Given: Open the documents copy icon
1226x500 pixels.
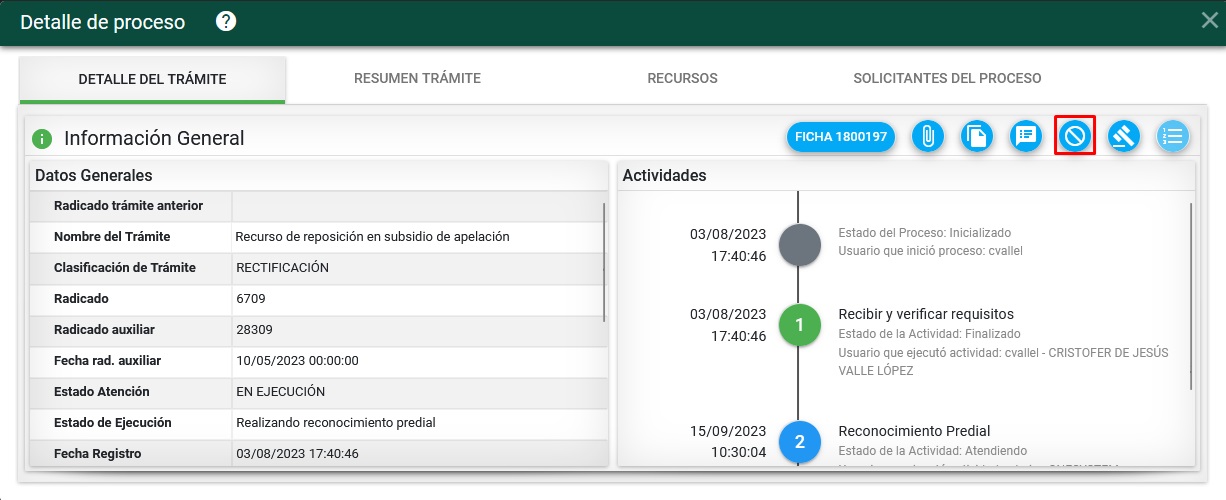Looking at the screenshot, I should (x=977, y=136).
